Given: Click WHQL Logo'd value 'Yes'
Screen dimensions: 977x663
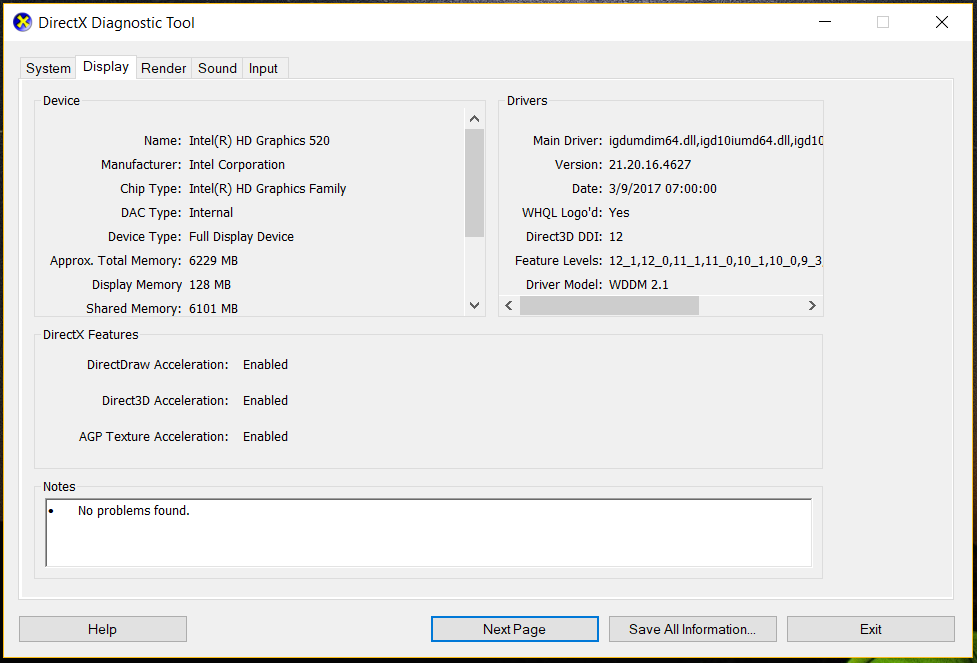Looking at the screenshot, I should (619, 213).
